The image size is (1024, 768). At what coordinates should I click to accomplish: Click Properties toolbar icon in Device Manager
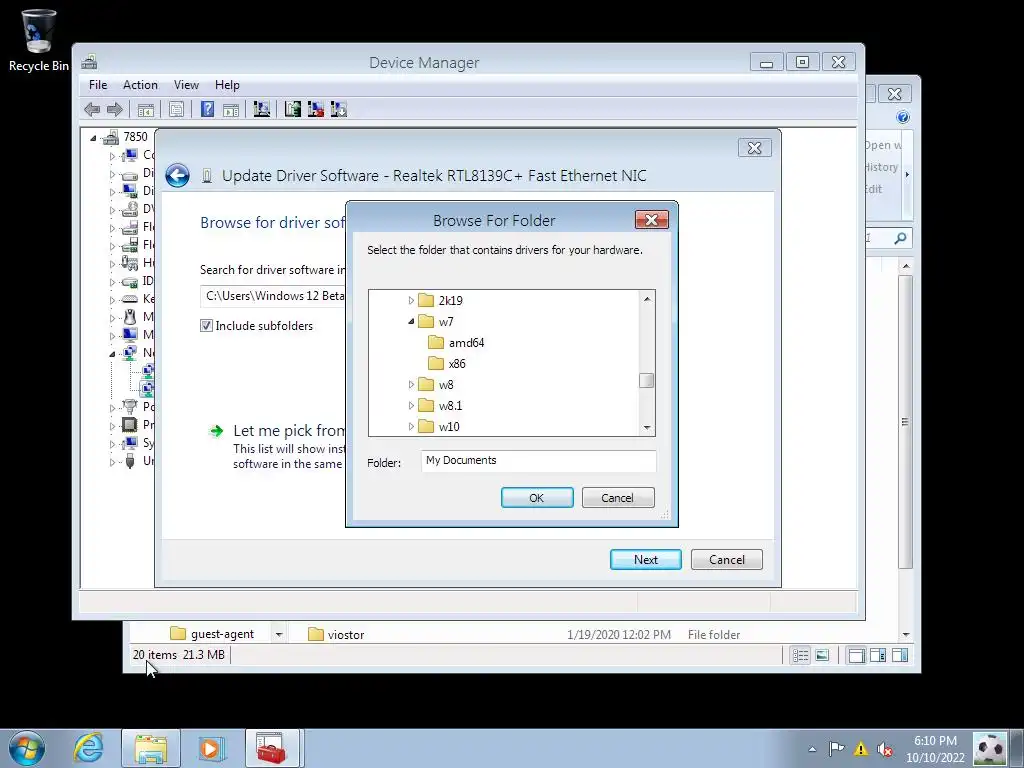[x=176, y=110]
